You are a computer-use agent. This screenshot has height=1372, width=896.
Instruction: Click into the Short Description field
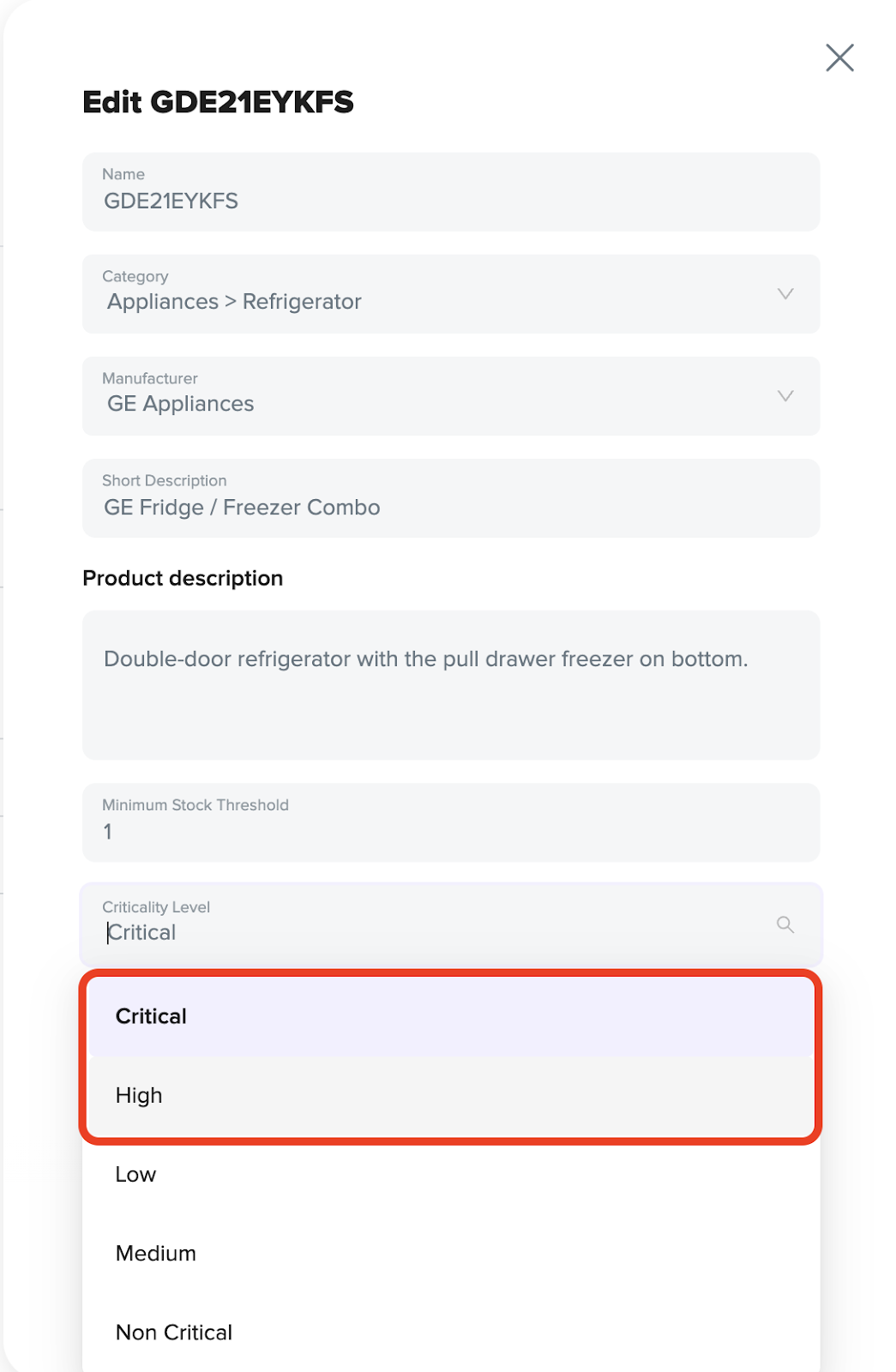[x=451, y=498]
